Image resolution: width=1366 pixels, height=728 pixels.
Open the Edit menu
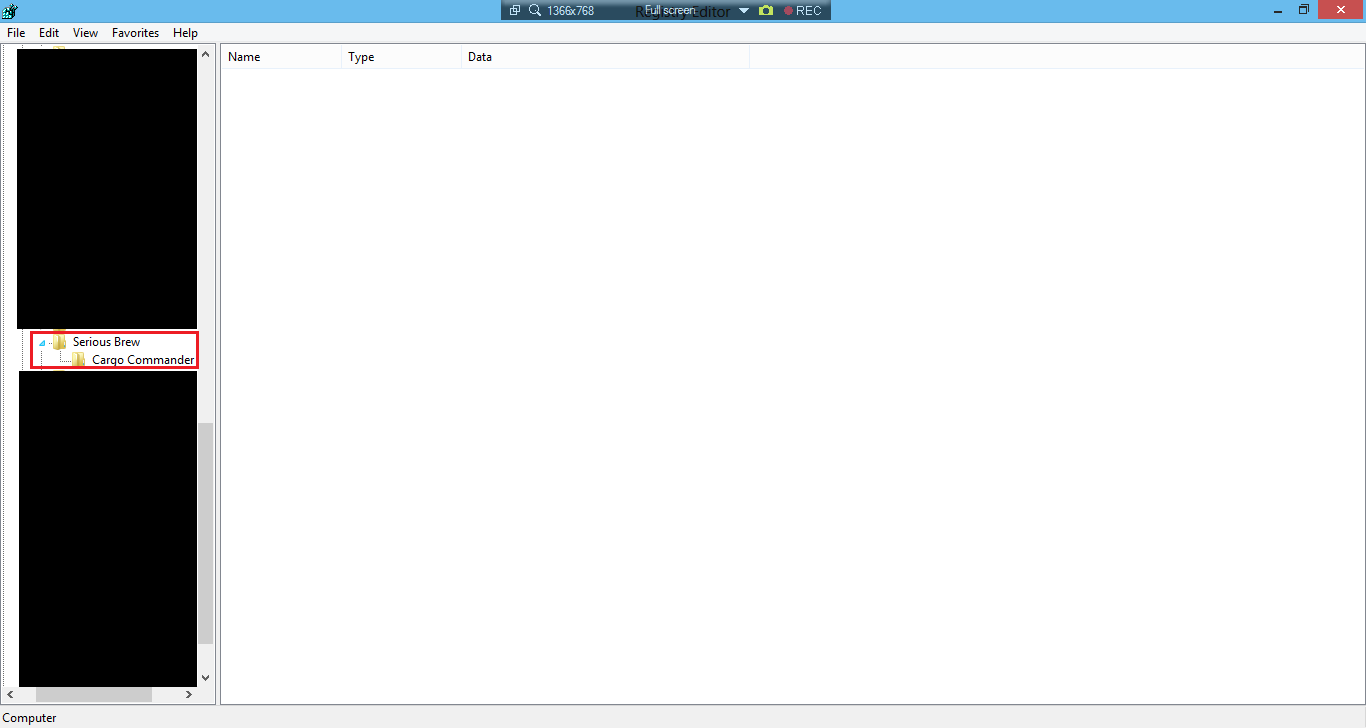(x=49, y=33)
